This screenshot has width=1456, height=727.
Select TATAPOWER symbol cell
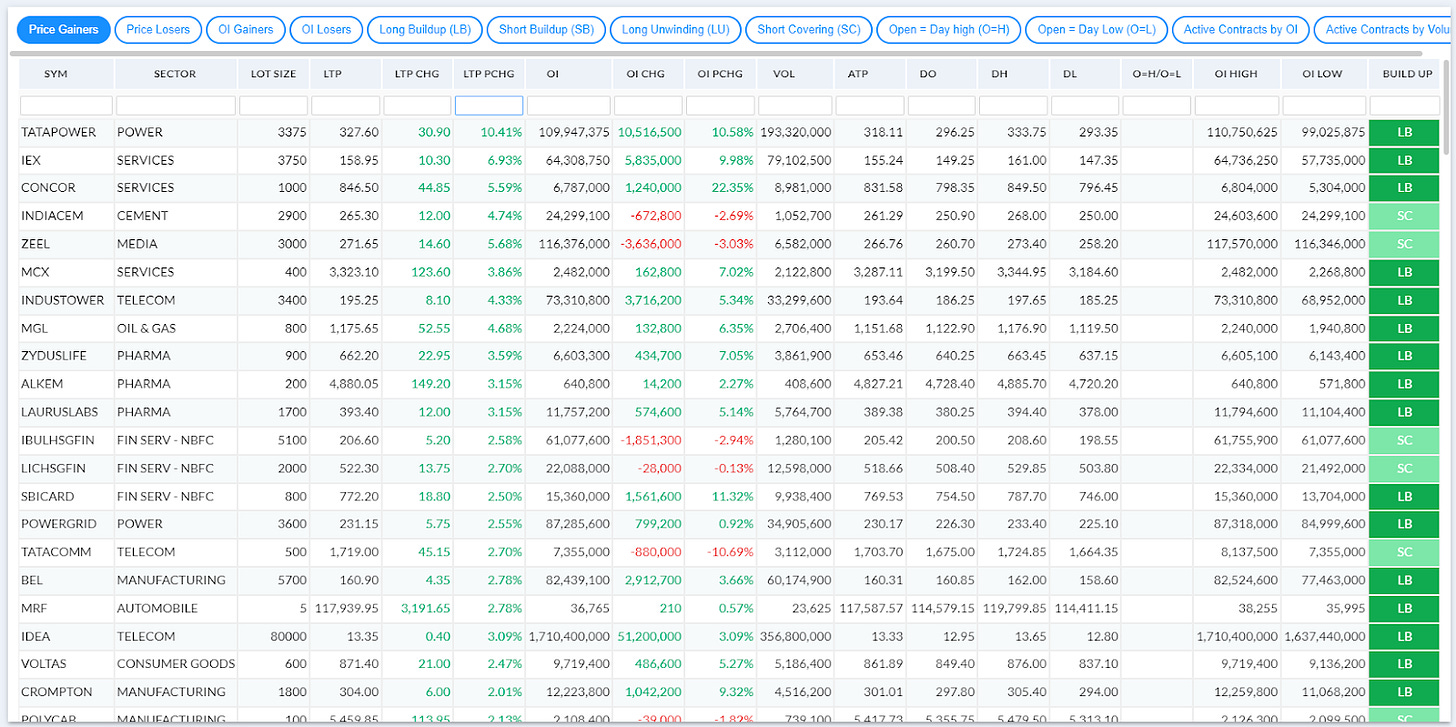(x=66, y=132)
